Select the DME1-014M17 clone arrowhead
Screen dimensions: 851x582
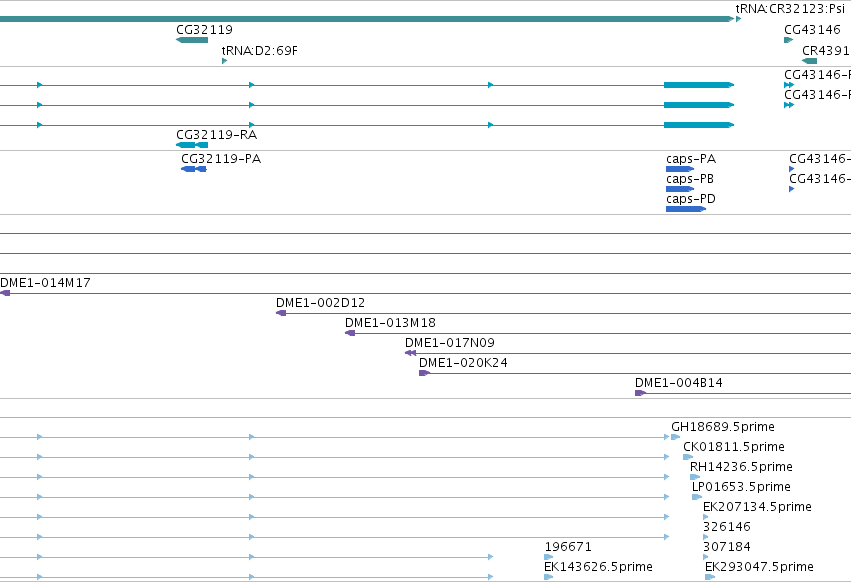(x=5, y=293)
